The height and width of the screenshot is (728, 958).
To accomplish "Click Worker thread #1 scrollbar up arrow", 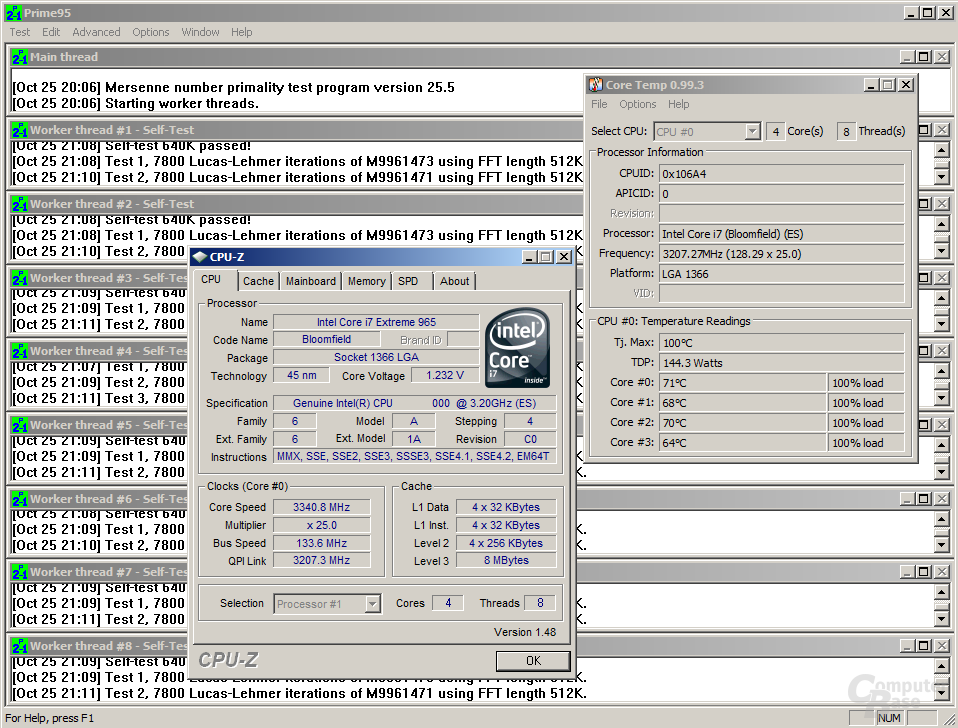I will click(942, 150).
